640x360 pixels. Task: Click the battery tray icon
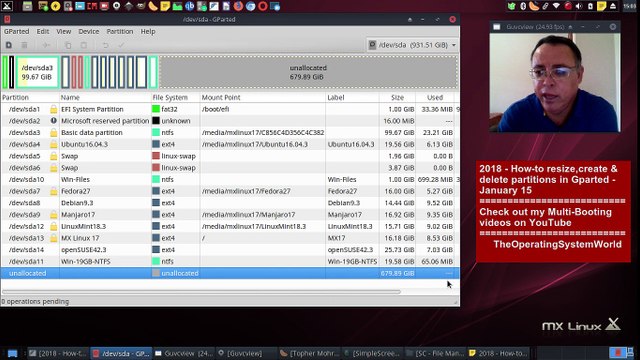click(x=590, y=6)
